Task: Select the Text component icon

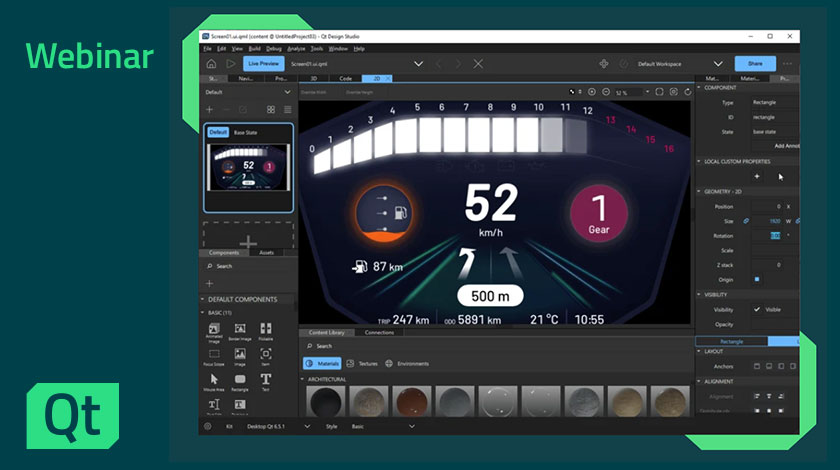Action: (266, 380)
